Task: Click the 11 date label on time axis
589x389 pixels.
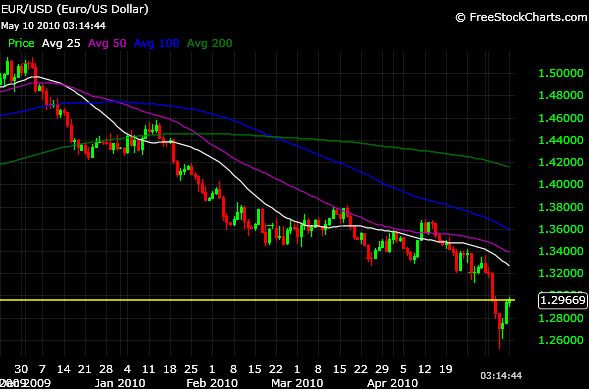Action: tap(148, 369)
